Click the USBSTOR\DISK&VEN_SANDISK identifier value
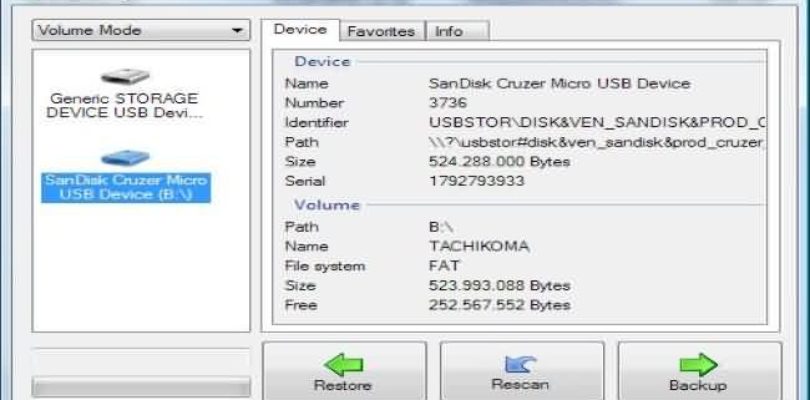The image size is (810, 400). click(x=597, y=122)
